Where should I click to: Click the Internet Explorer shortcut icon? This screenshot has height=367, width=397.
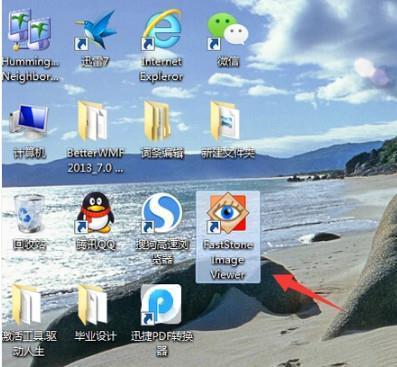click(x=162, y=30)
